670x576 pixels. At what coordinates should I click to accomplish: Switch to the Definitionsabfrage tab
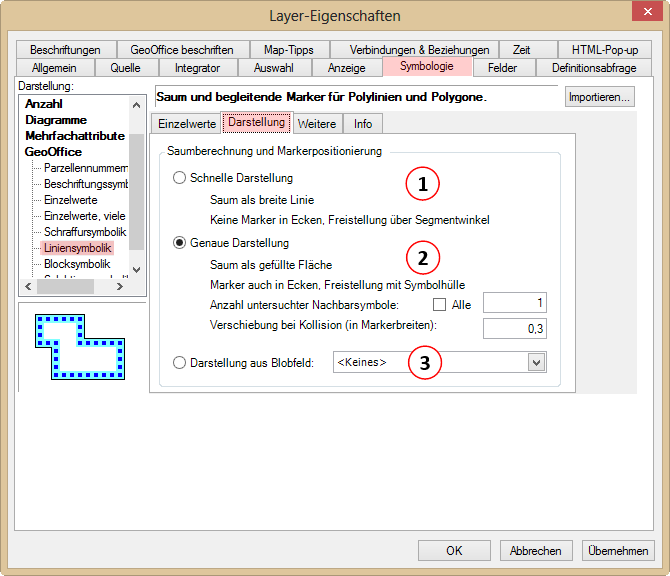(x=594, y=68)
